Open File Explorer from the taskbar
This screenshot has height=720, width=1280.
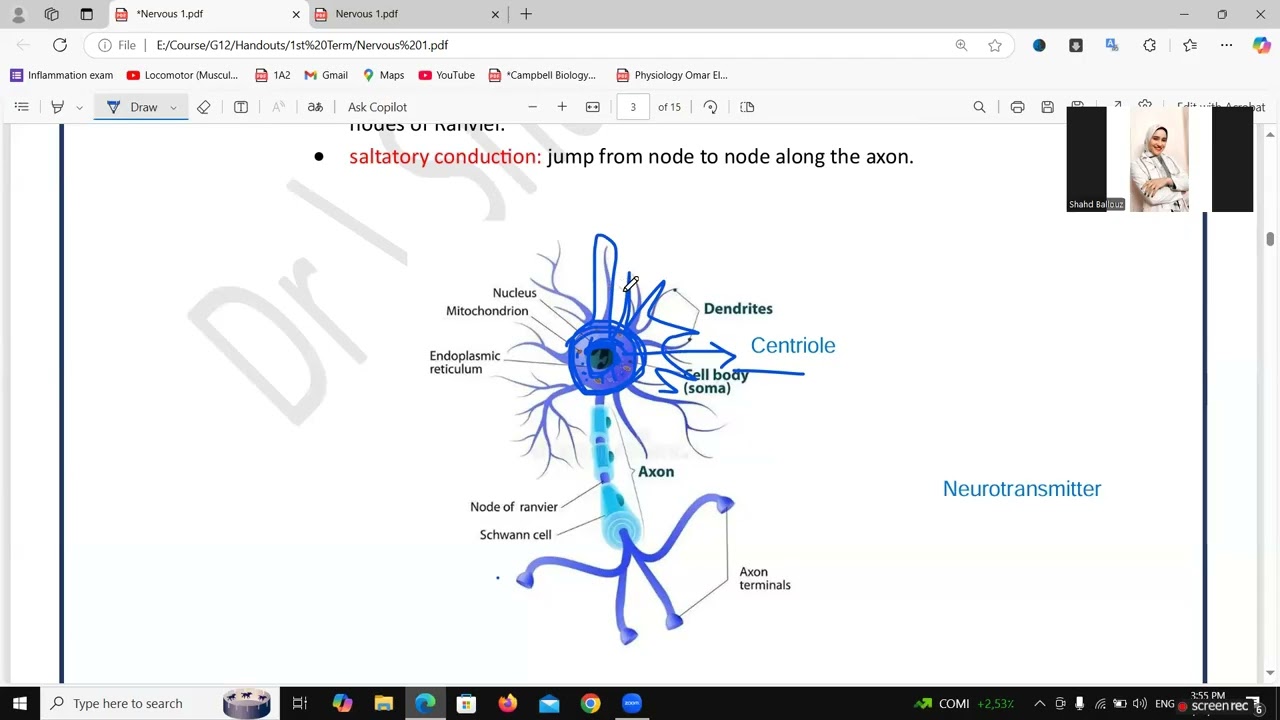click(383, 703)
